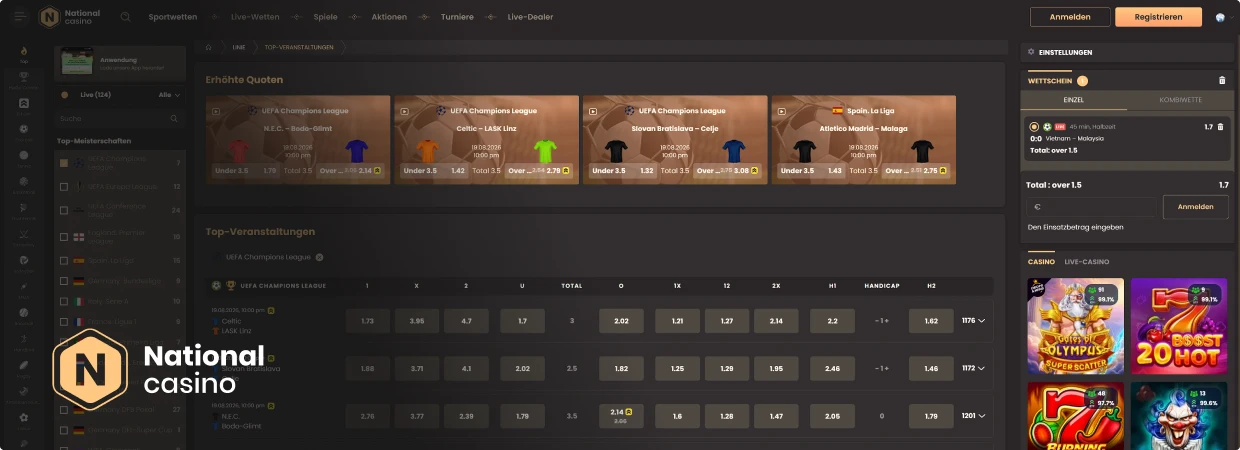Open the Turniere menu item

(x=457, y=17)
